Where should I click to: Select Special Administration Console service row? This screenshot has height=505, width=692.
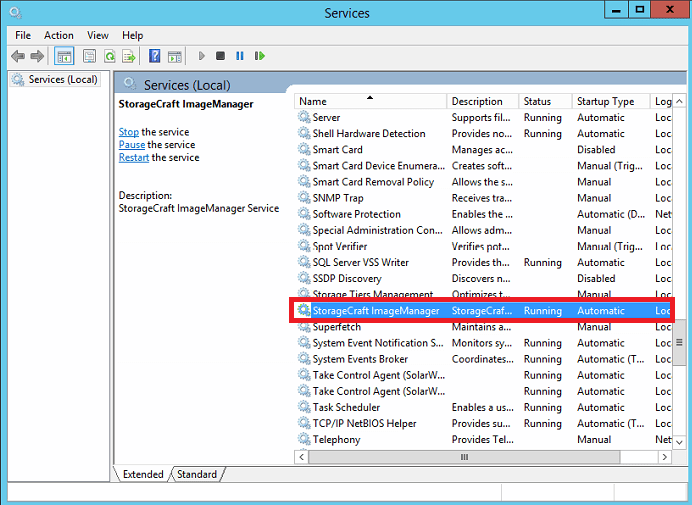483,230
